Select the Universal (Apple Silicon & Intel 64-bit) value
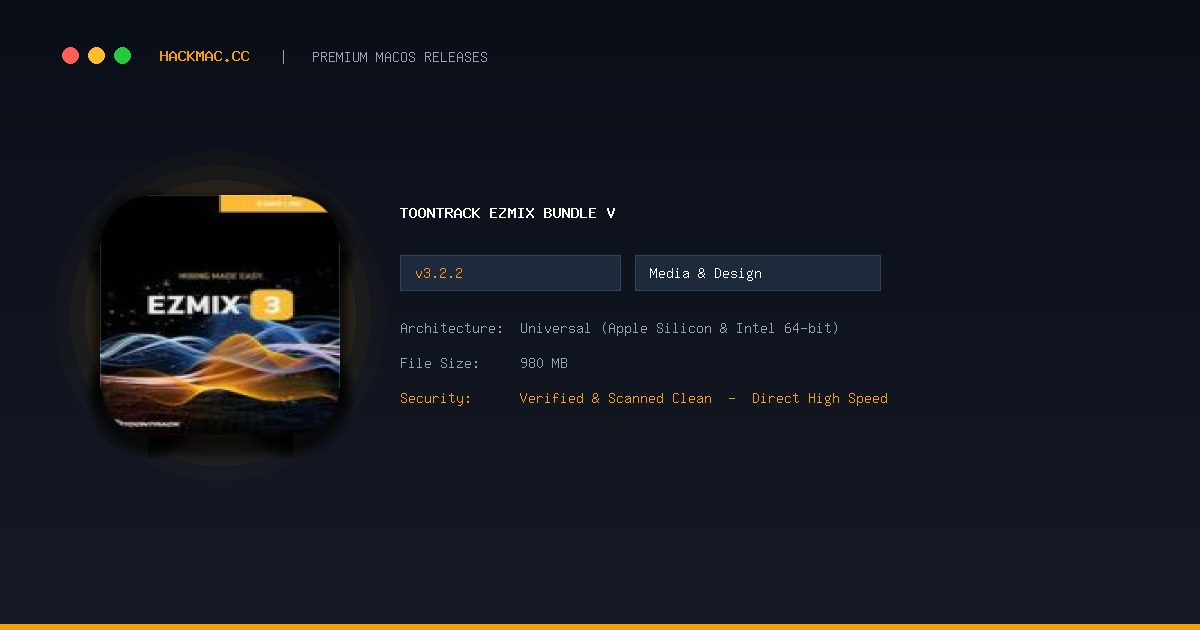Viewport: 1200px width, 630px height. [x=679, y=328]
